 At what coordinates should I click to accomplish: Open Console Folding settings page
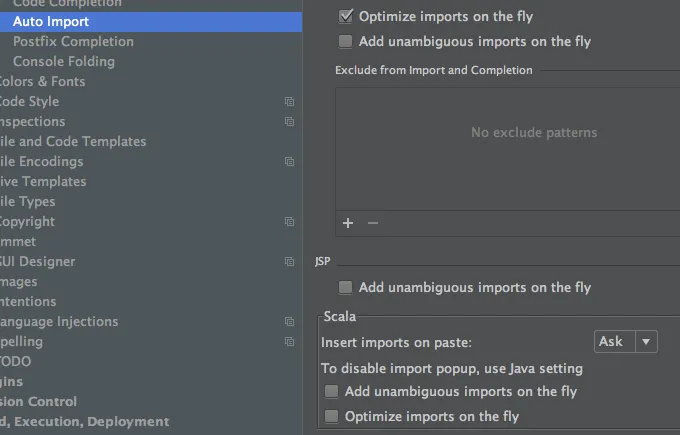[x=64, y=61]
